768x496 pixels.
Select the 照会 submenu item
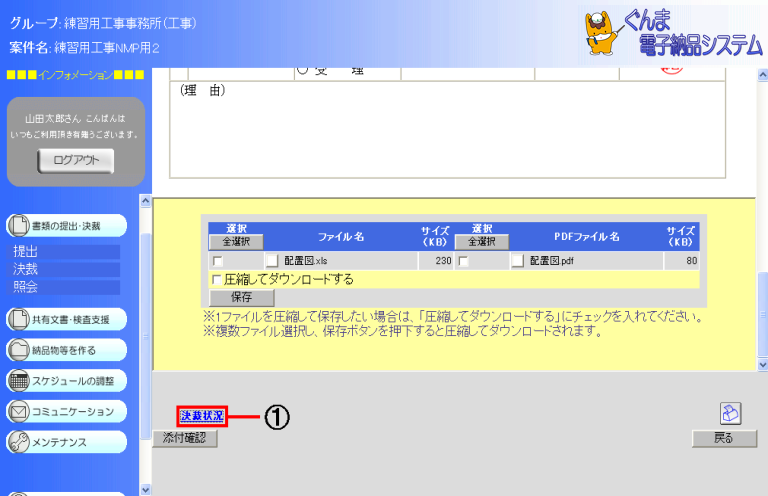[x=64, y=287]
